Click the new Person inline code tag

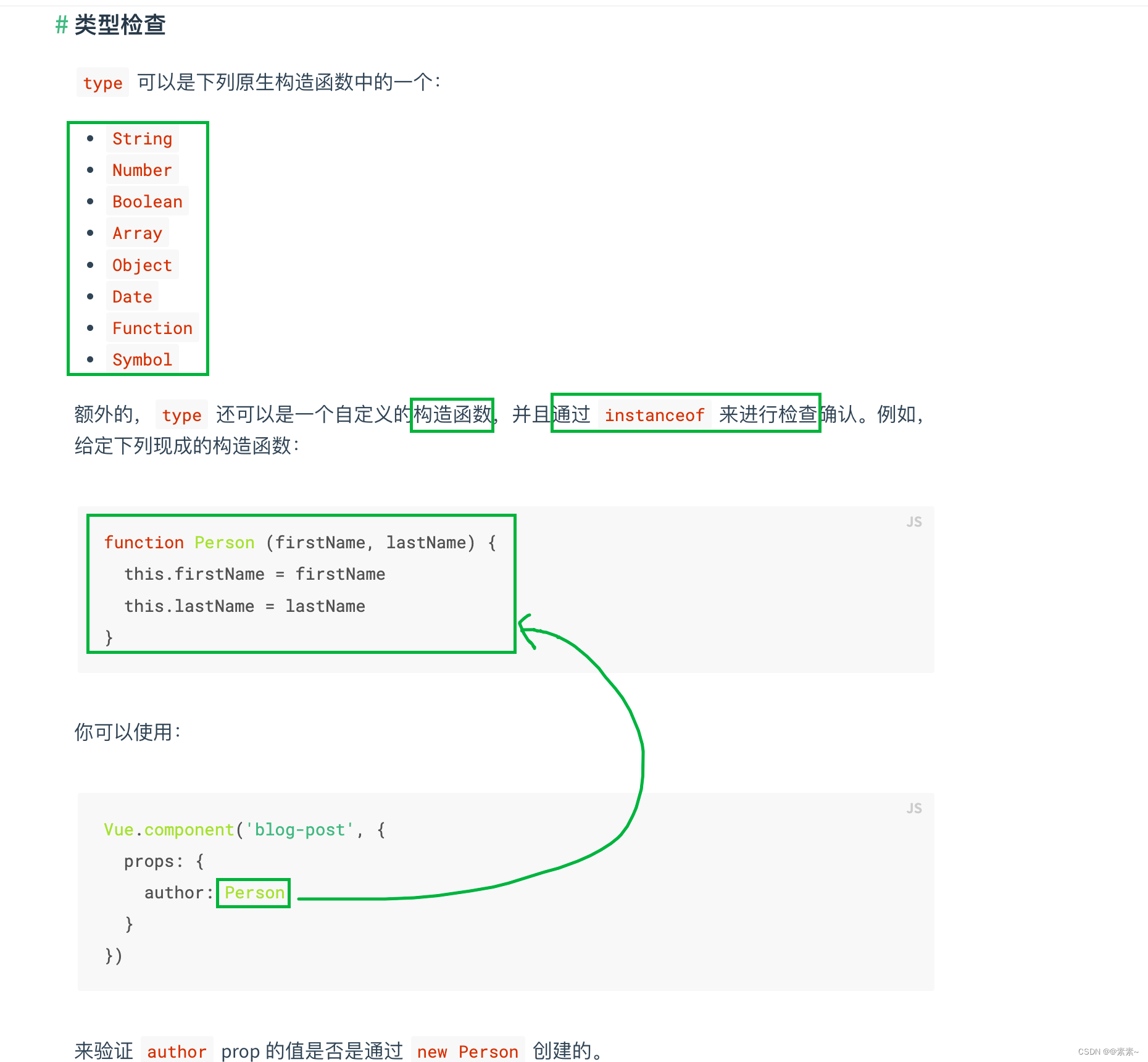(468, 1052)
